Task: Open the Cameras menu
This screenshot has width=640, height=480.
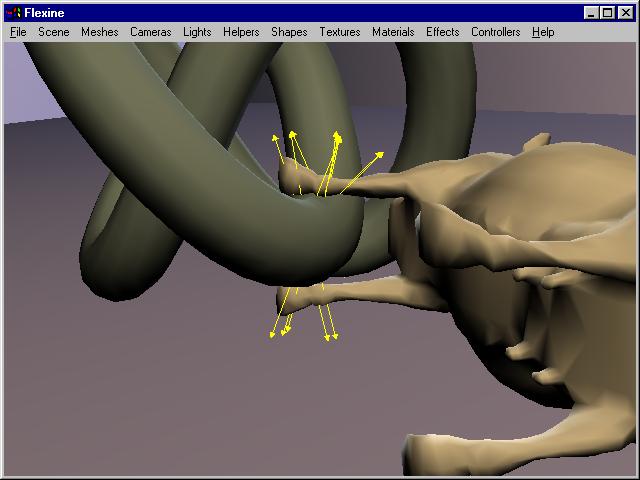Action: tap(151, 32)
